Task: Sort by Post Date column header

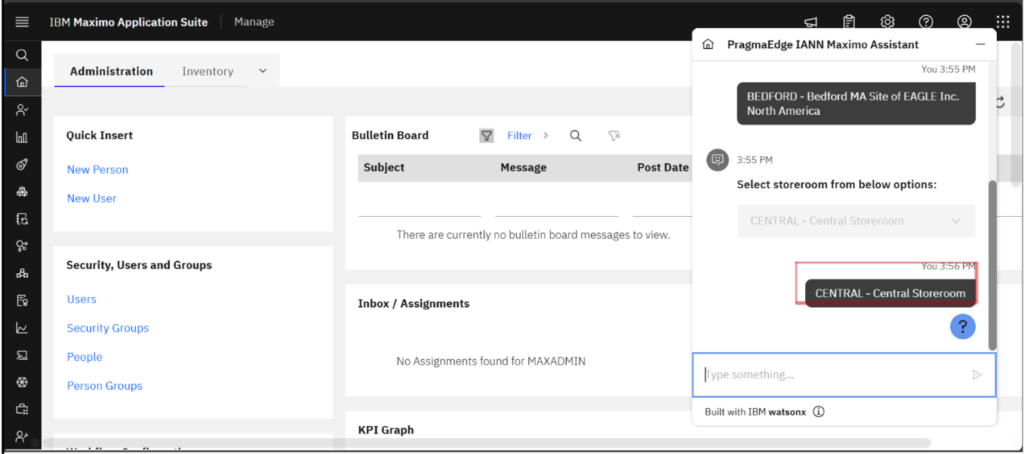Action: click(x=663, y=167)
